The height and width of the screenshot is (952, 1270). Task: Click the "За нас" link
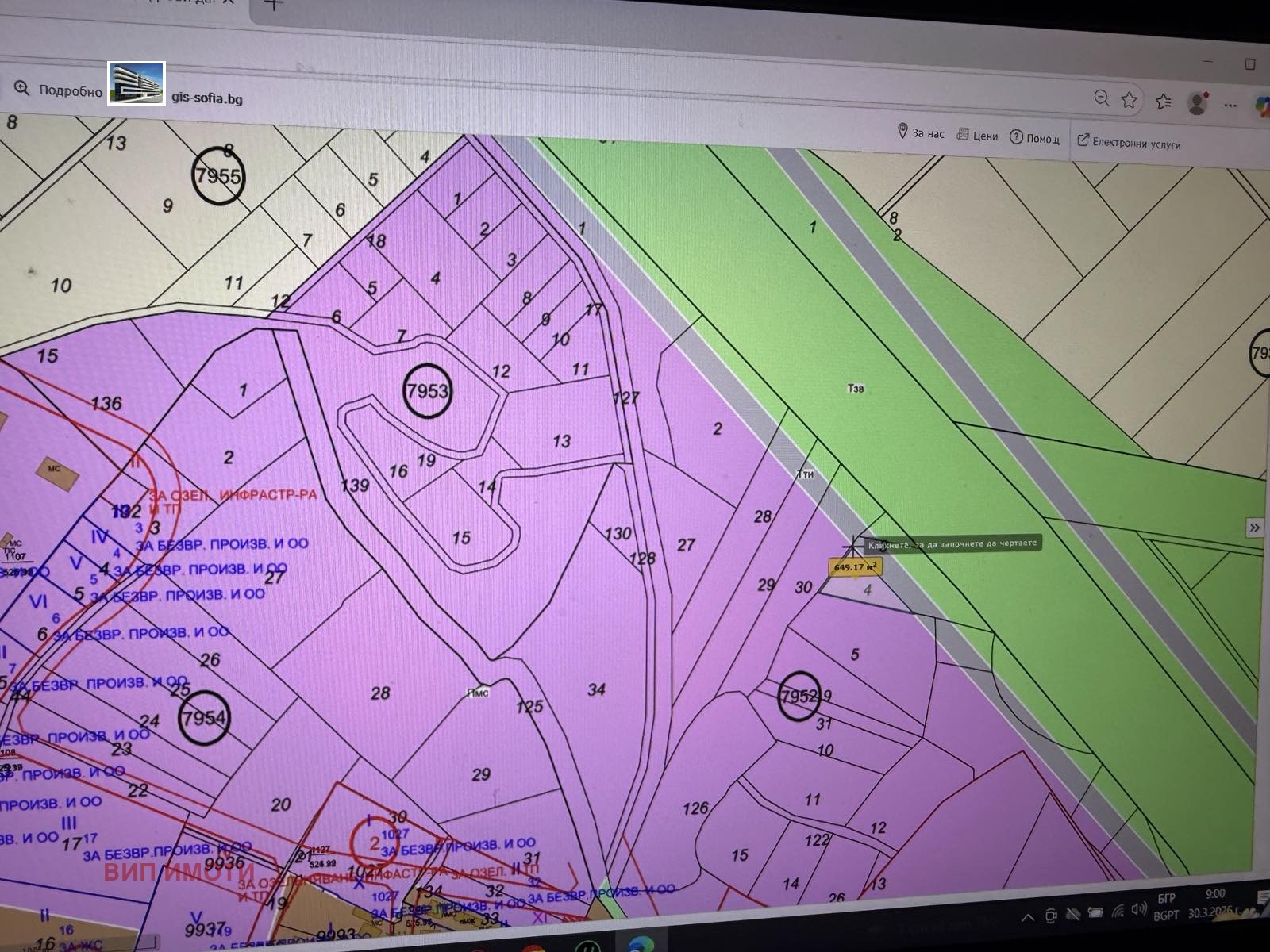click(927, 132)
